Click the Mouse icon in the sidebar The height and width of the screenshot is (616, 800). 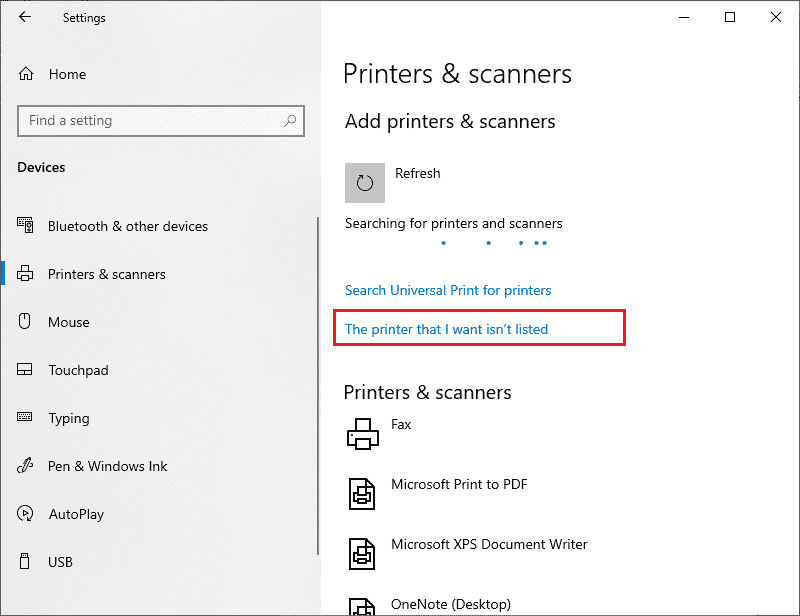coord(24,321)
